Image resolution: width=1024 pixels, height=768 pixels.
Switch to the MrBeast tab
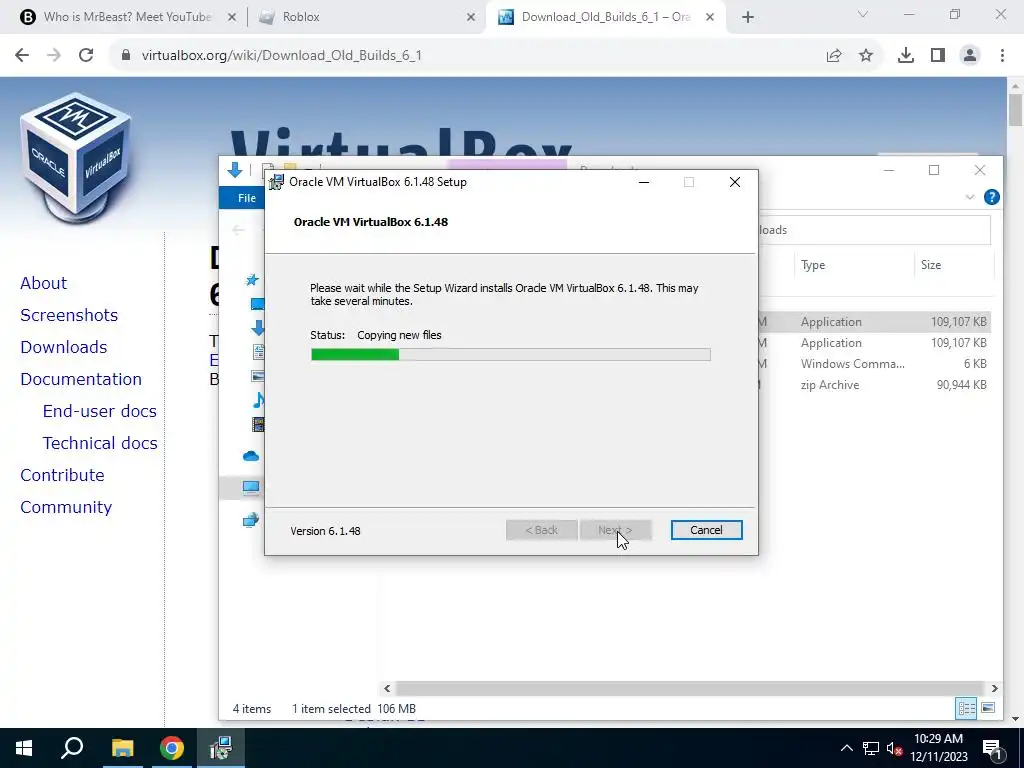(x=127, y=17)
